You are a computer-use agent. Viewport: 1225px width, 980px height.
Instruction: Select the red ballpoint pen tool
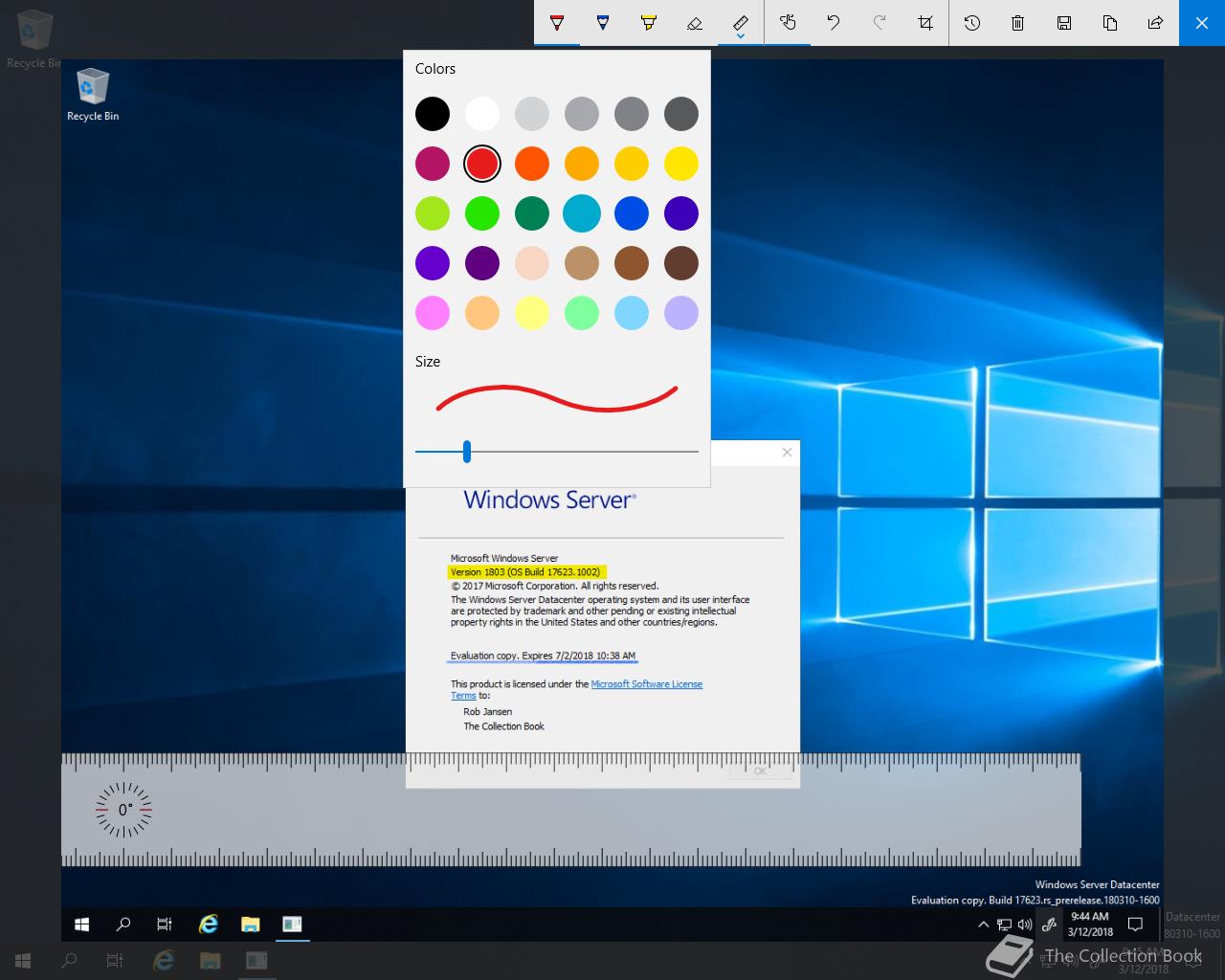coord(557,22)
